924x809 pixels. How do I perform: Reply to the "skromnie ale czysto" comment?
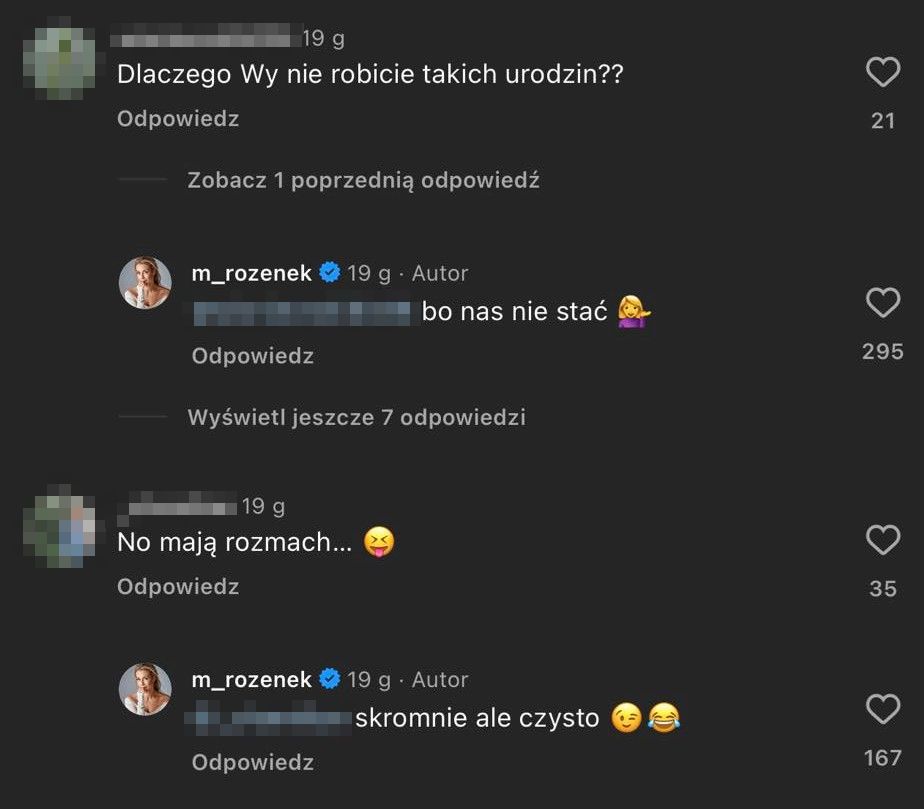click(x=253, y=762)
